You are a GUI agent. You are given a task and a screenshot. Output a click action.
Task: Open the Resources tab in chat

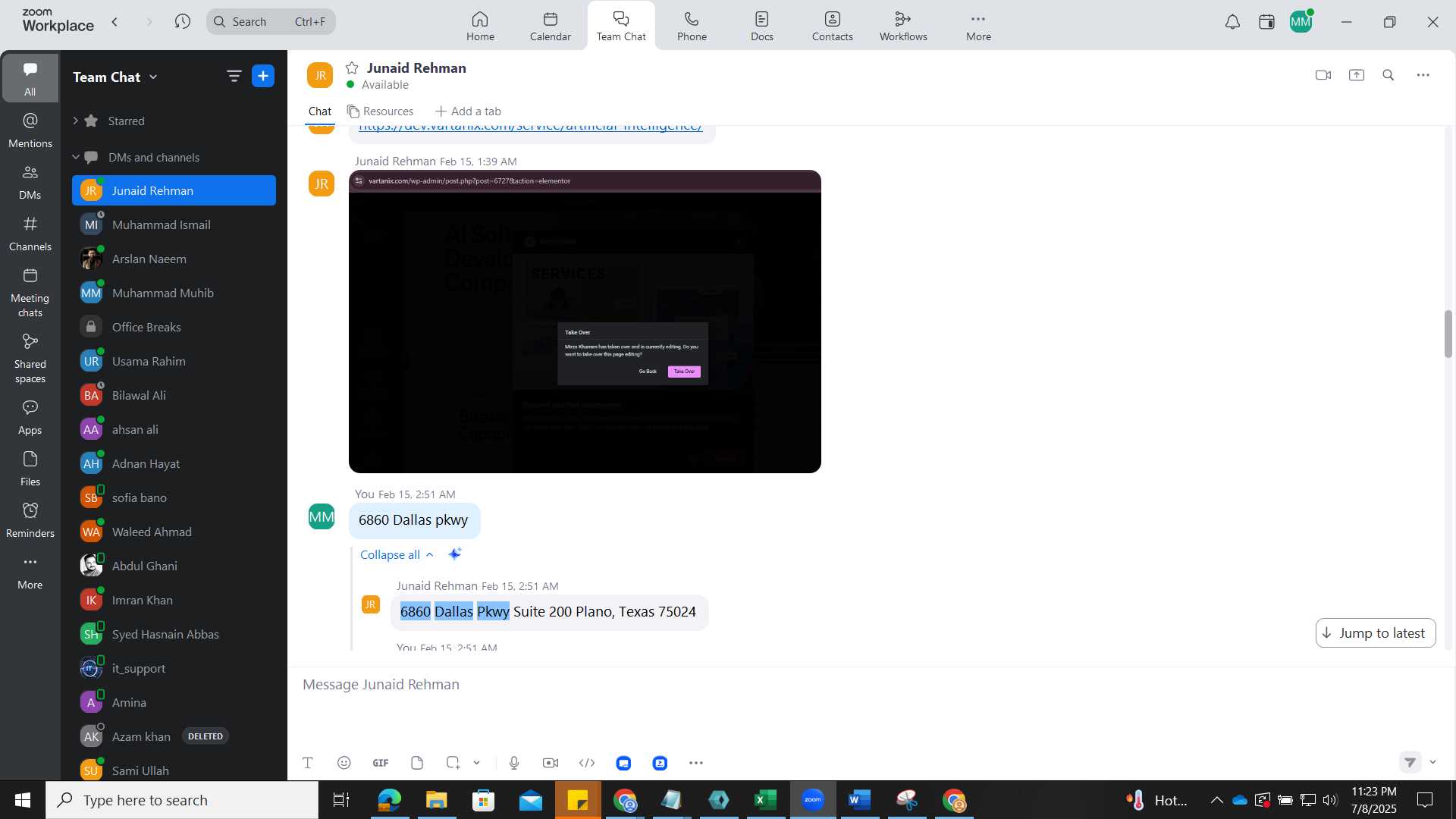[x=381, y=111]
